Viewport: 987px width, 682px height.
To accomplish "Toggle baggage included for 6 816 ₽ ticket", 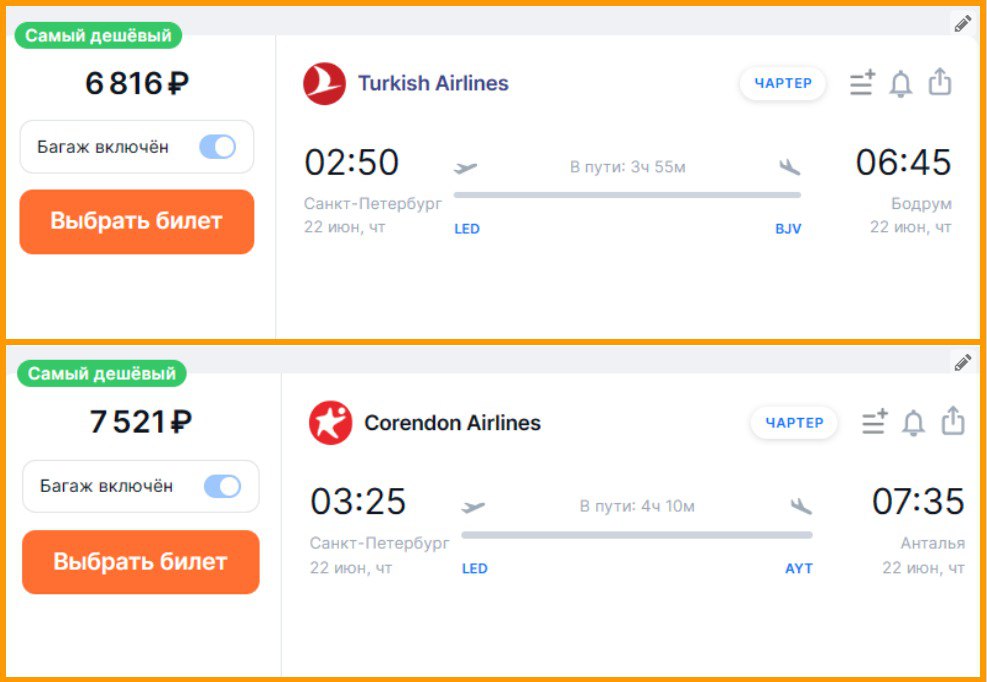I will (217, 147).
